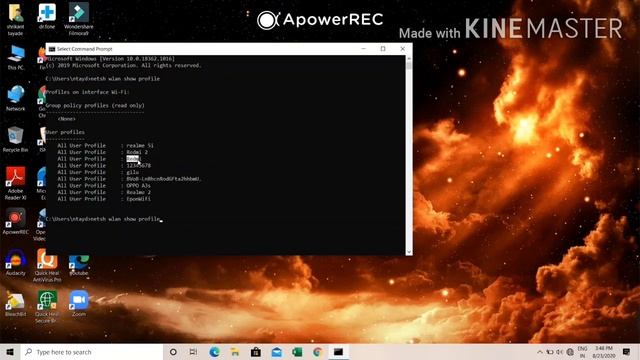
Task: Click the 'OPPO A3s' profile name
Action: click(138, 185)
